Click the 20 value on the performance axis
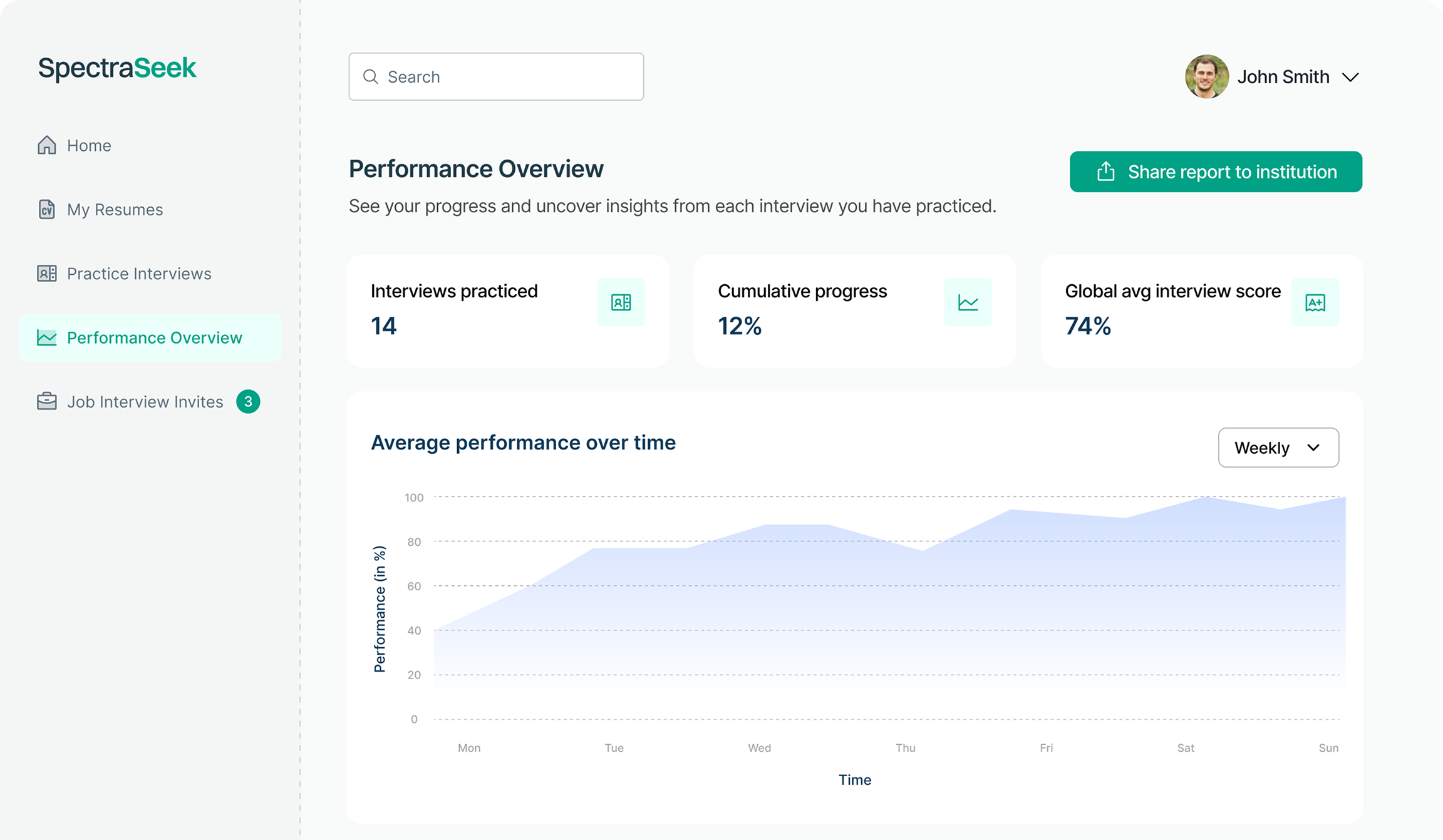The width and height of the screenshot is (1443, 840). 414,675
